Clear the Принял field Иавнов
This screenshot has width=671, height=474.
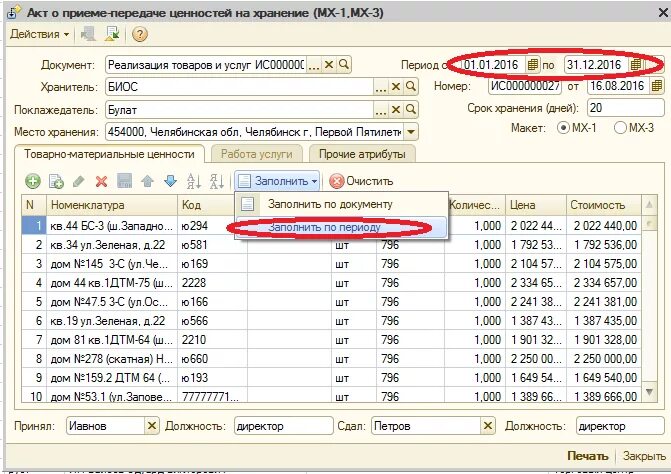click(151, 426)
